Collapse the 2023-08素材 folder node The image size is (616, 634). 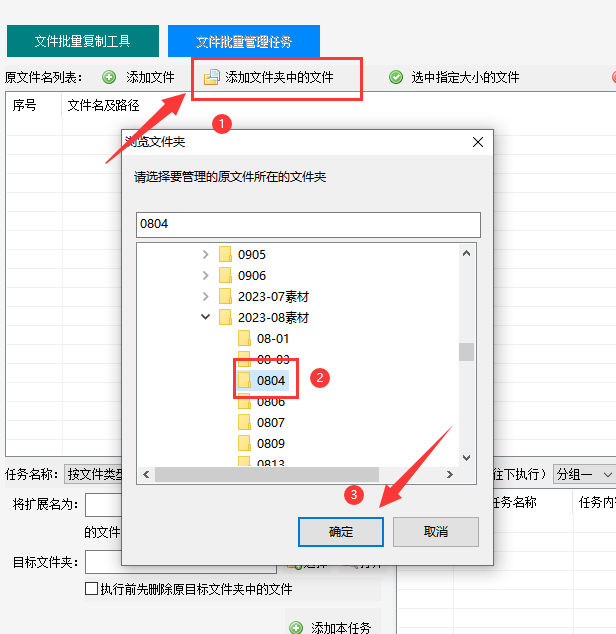pos(205,317)
